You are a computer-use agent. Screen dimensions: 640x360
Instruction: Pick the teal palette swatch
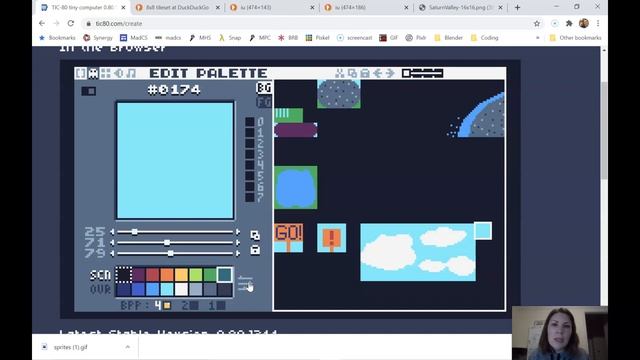point(224,275)
